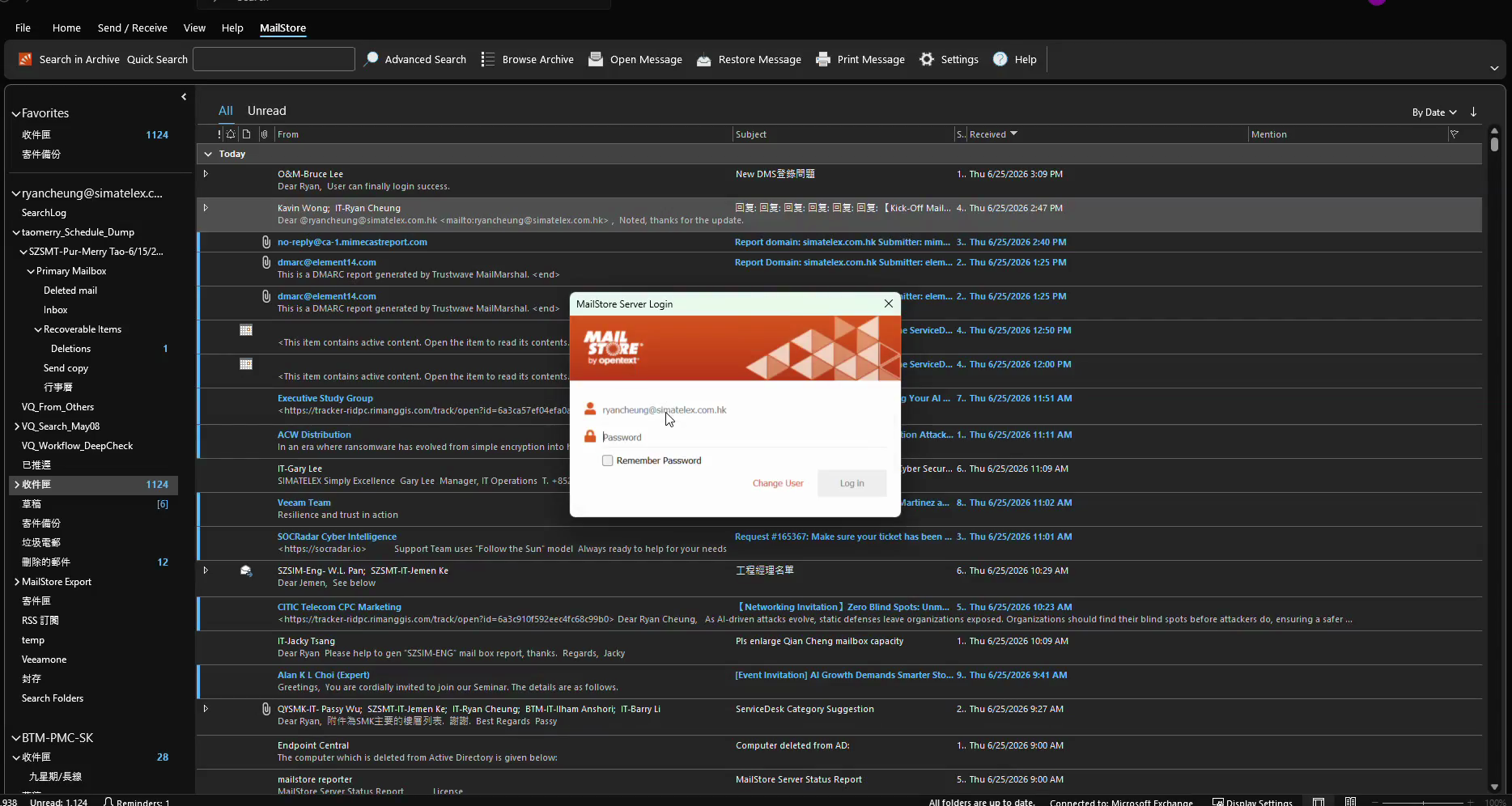Expand conversation from O&M-Bruce Lee
This screenshot has width=1512, height=806.
(x=206, y=174)
